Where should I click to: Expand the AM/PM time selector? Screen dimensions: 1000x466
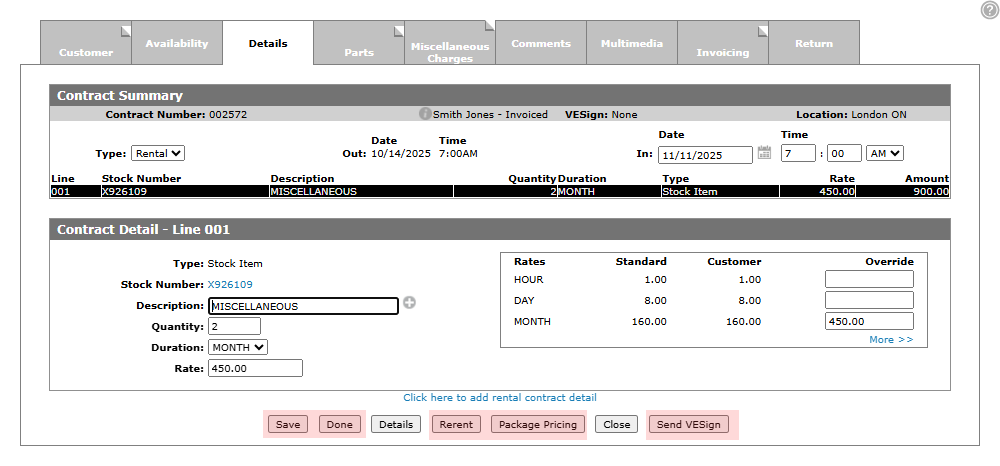pos(885,153)
